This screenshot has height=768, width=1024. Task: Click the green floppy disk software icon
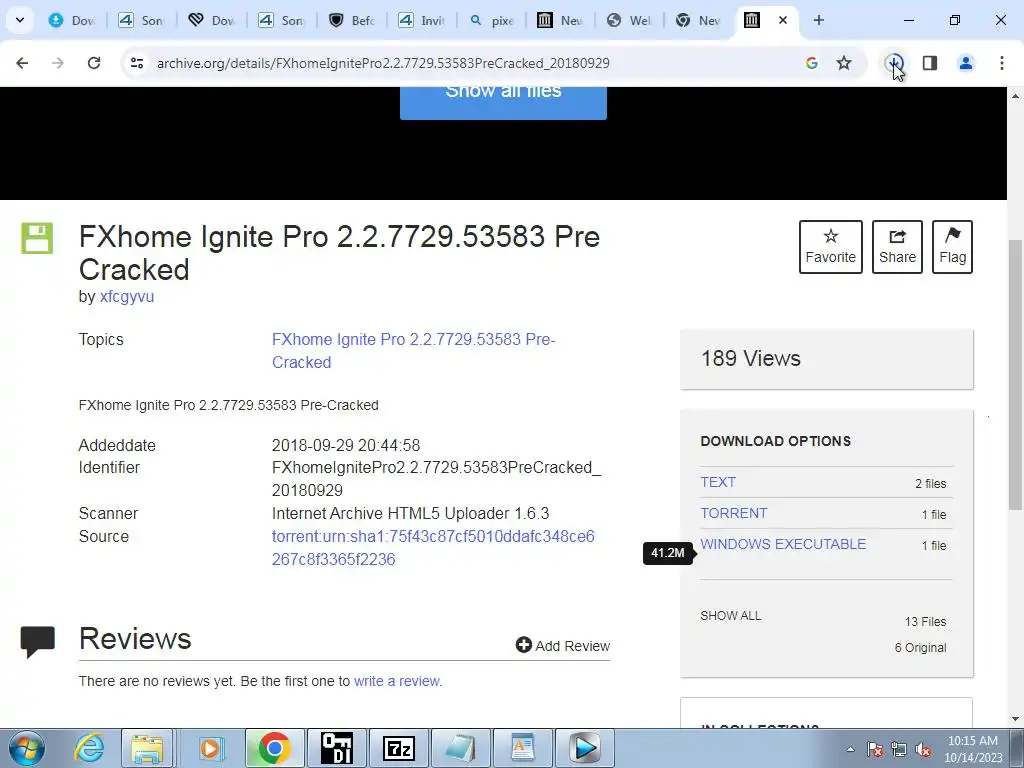[37, 238]
